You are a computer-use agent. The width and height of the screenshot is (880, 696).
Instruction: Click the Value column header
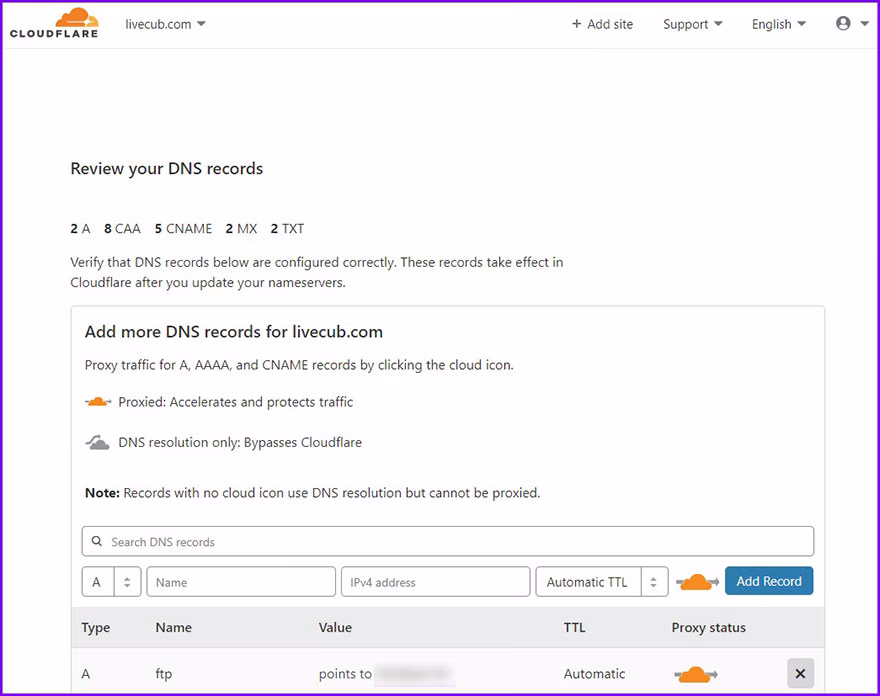(x=335, y=628)
